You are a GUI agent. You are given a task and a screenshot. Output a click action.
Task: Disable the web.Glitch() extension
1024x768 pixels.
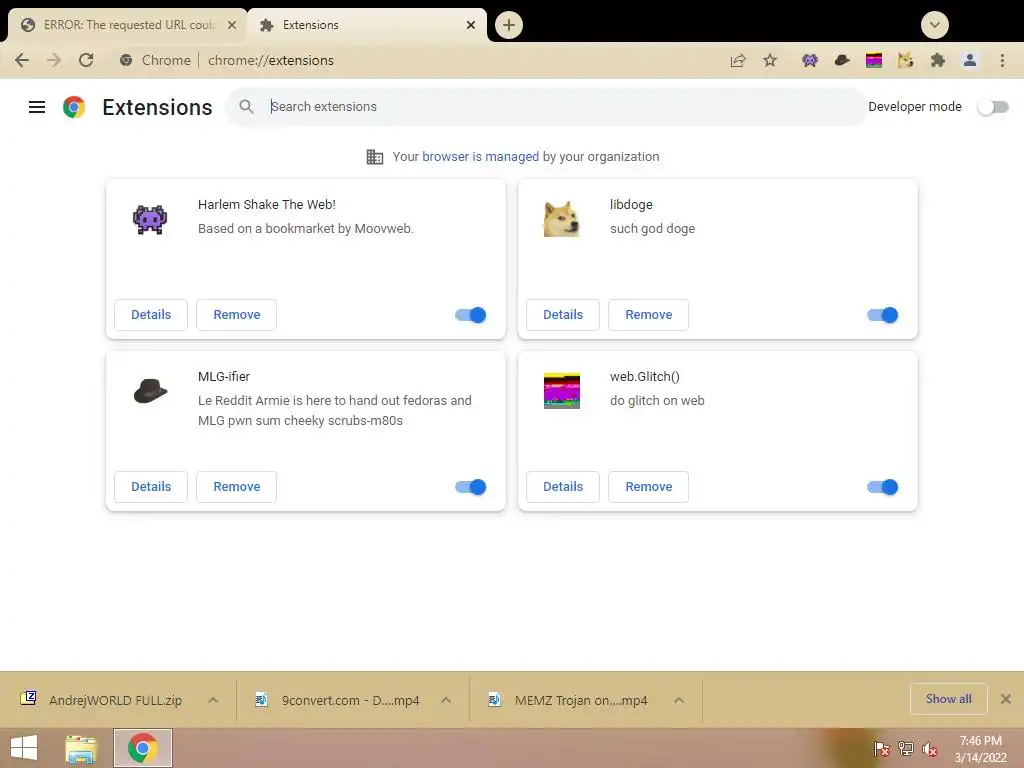pyautogui.click(x=883, y=487)
